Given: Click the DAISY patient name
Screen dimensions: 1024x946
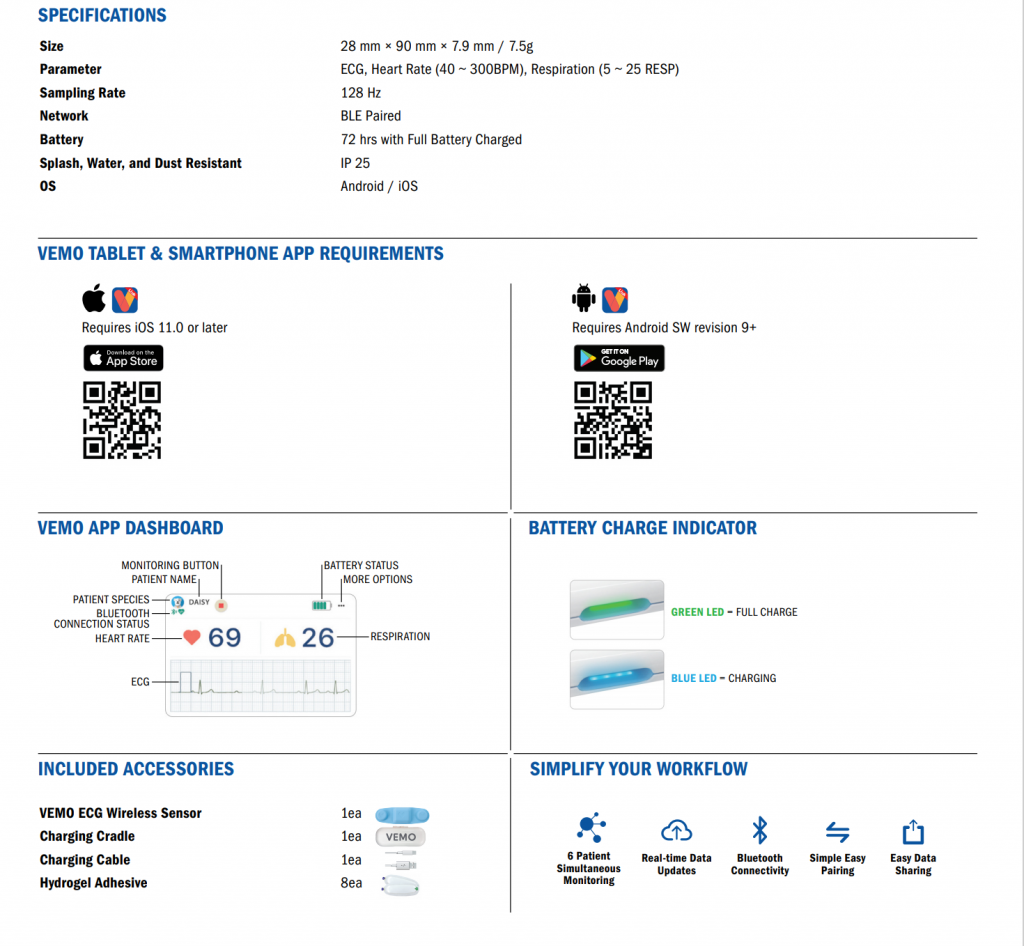Looking at the screenshot, I should tap(199, 602).
